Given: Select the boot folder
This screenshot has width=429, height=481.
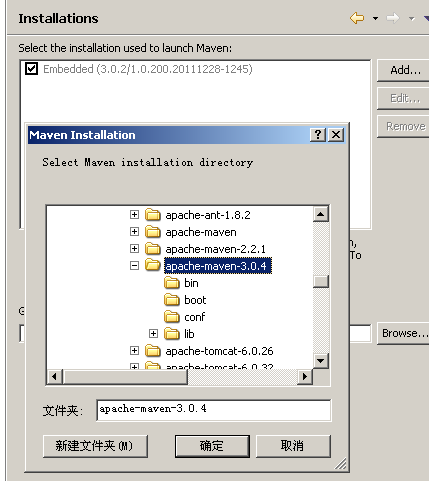Looking at the screenshot, I should click(195, 300).
